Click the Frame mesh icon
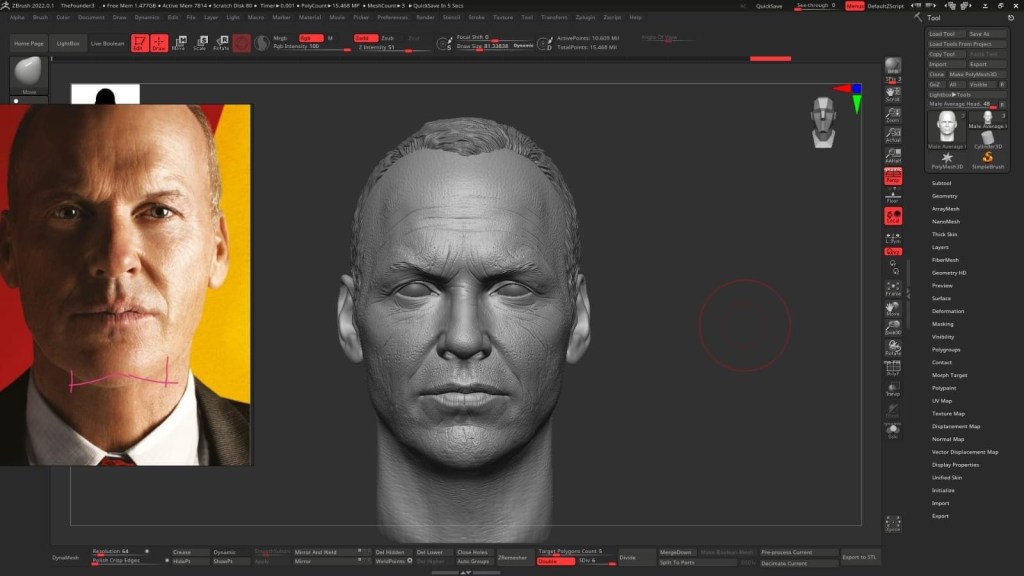The width and height of the screenshot is (1024, 576). click(x=893, y=289)
